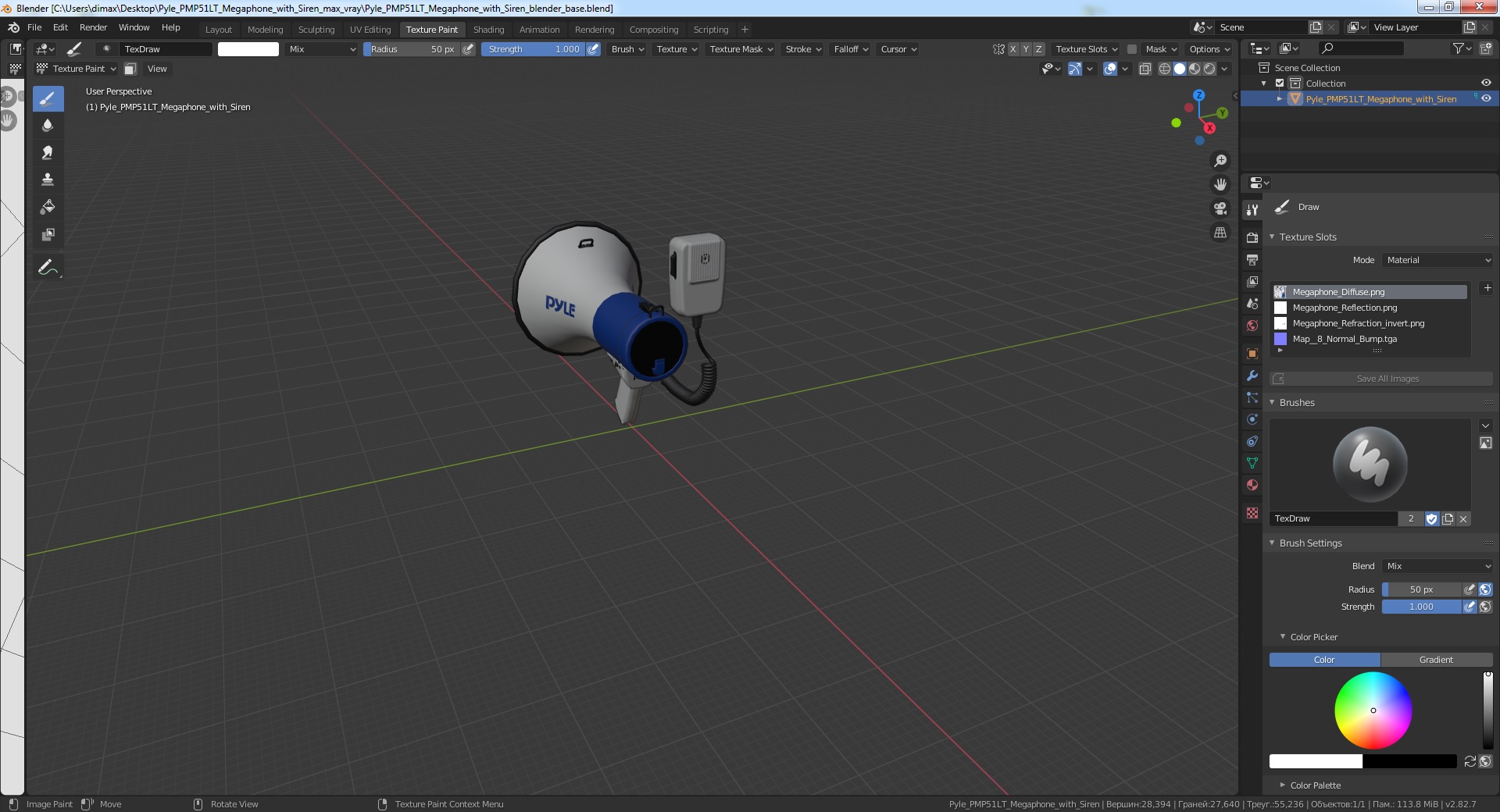The height and width of the screenshot is (812, 1500).
Task: Open Particles properties tab
Action: 1252,397
